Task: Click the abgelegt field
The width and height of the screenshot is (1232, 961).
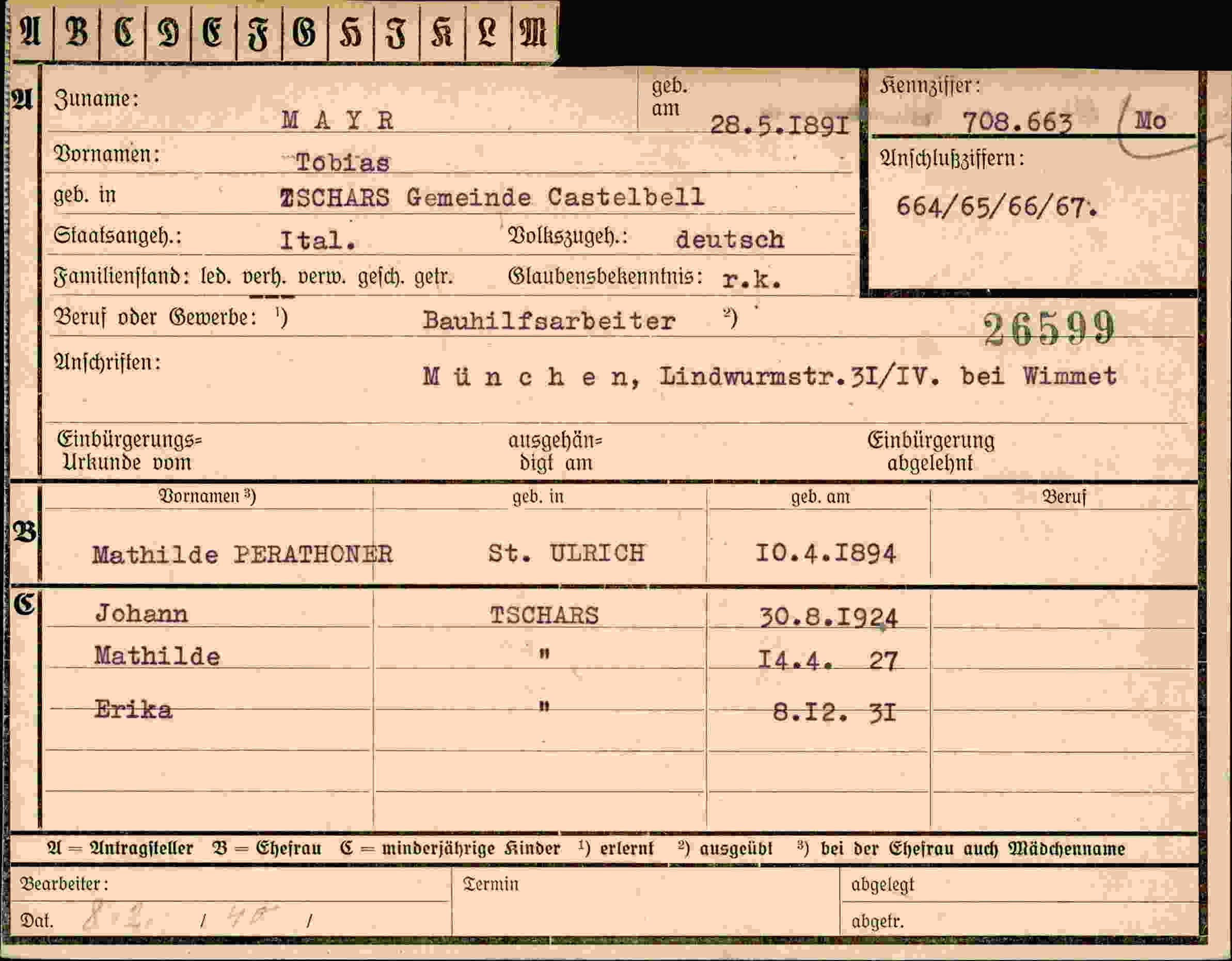Action: coord(1020,885)
